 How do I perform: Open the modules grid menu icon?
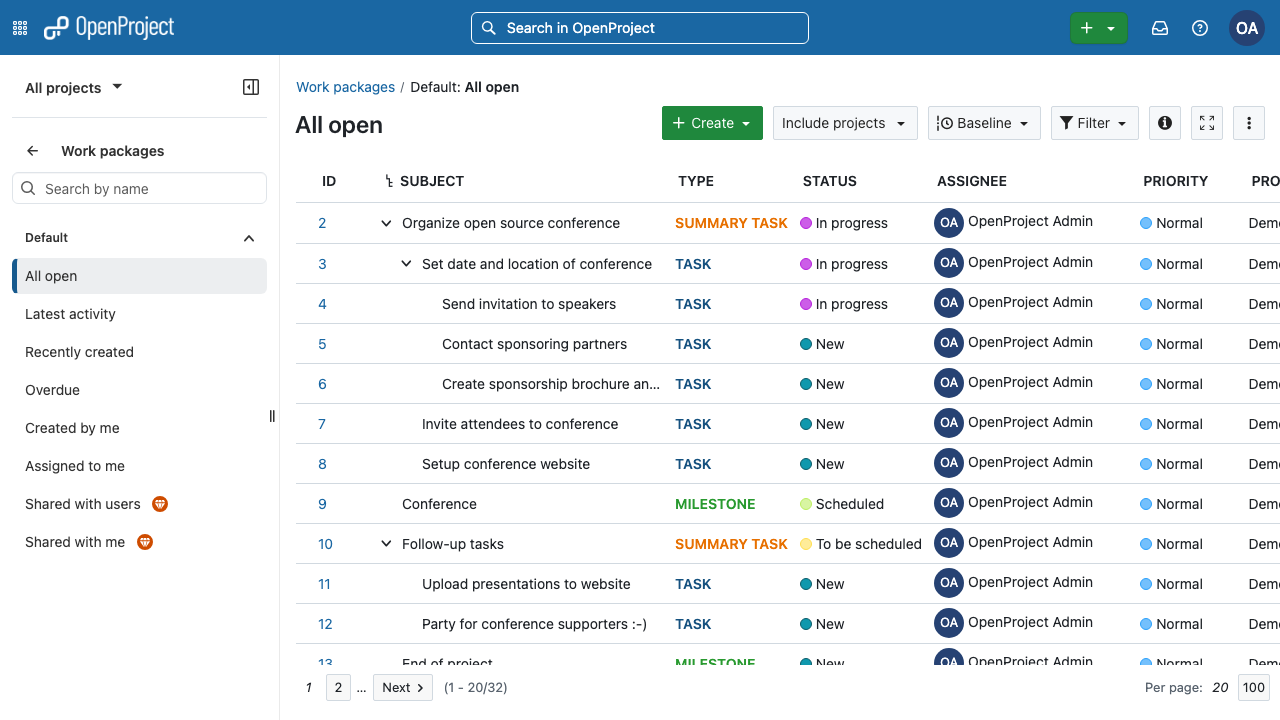pos(20,28)
